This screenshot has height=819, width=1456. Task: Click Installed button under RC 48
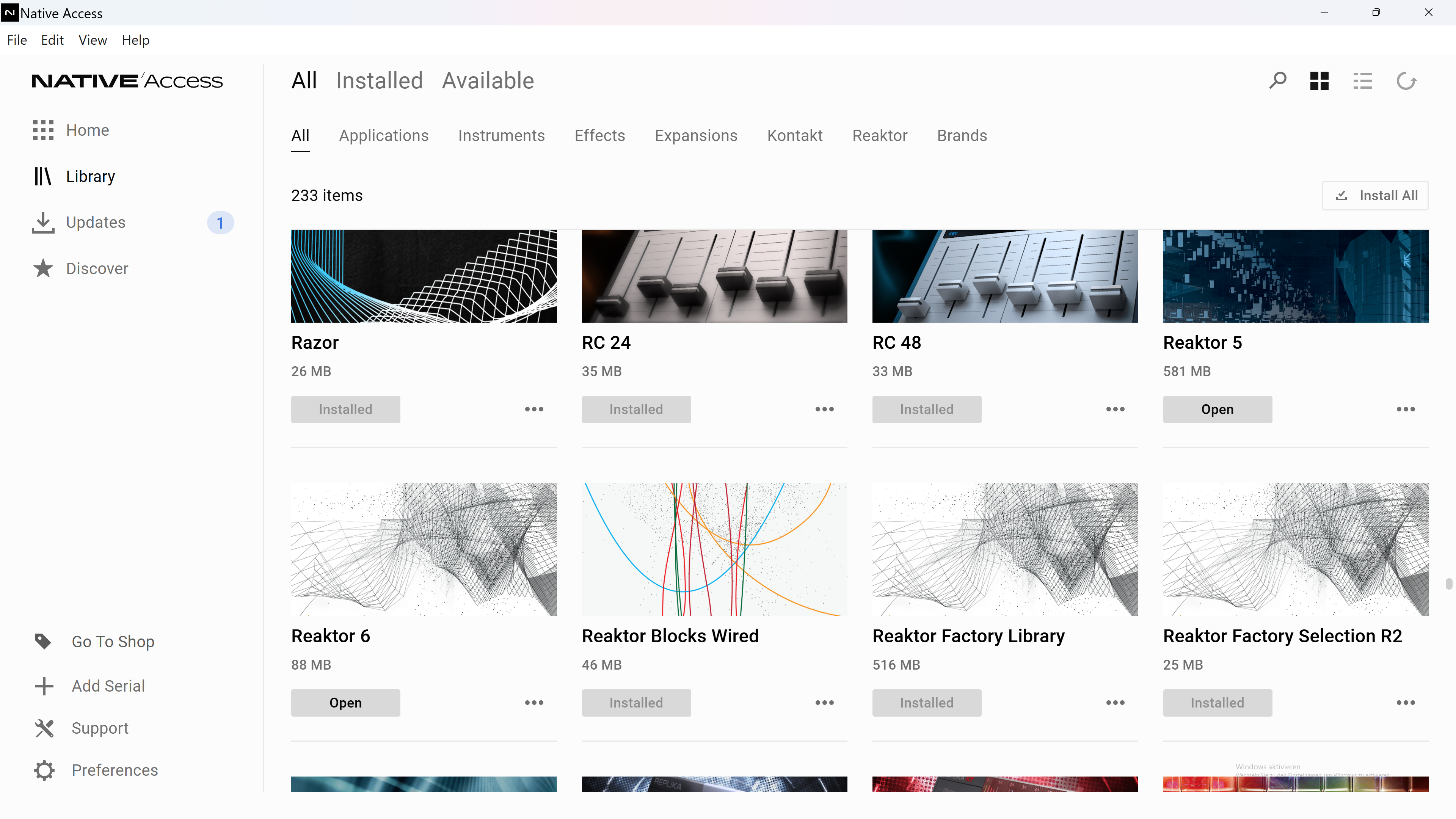pos(926,409)
